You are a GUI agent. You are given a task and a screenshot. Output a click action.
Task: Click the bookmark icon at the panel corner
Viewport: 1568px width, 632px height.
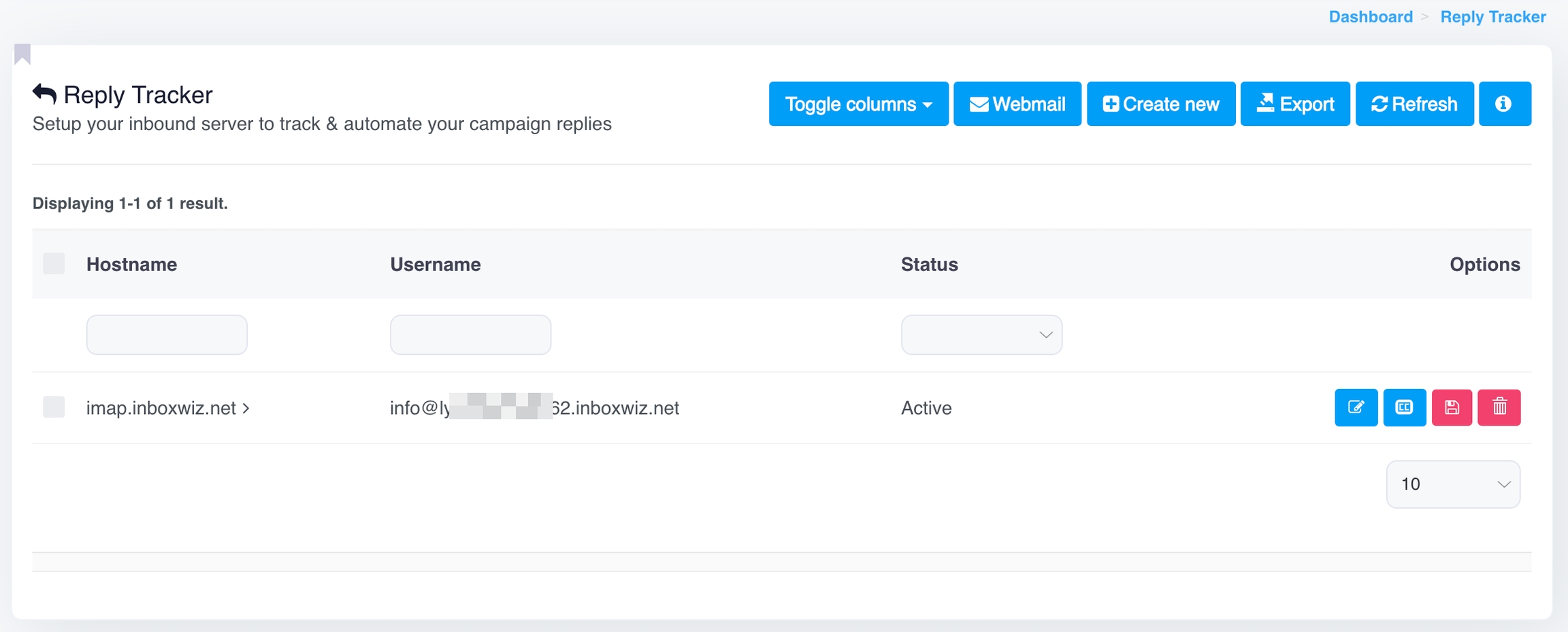22,54
